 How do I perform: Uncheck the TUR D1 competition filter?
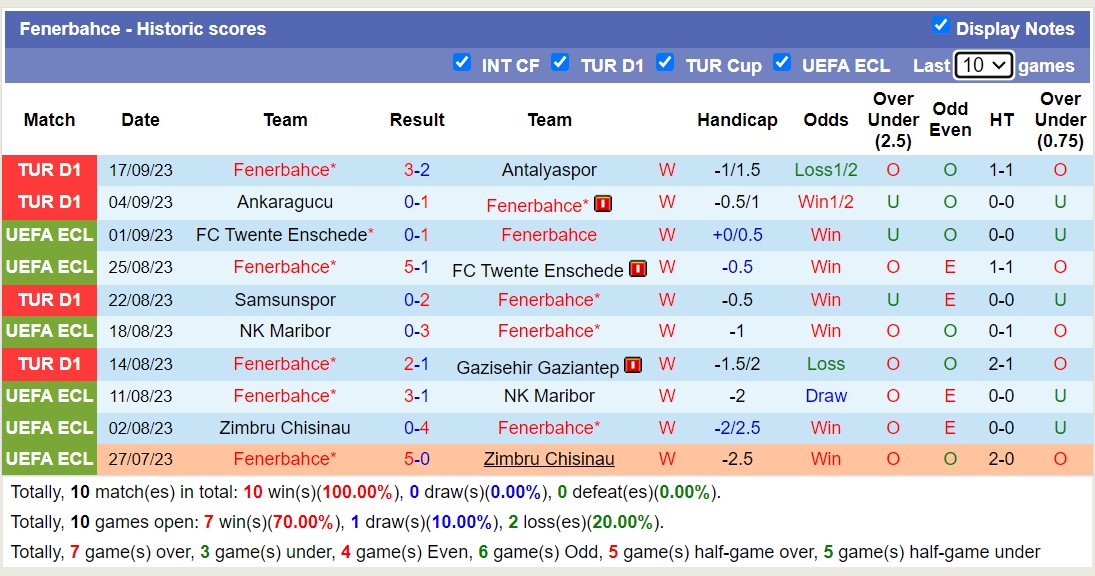(x=561, y=63)
